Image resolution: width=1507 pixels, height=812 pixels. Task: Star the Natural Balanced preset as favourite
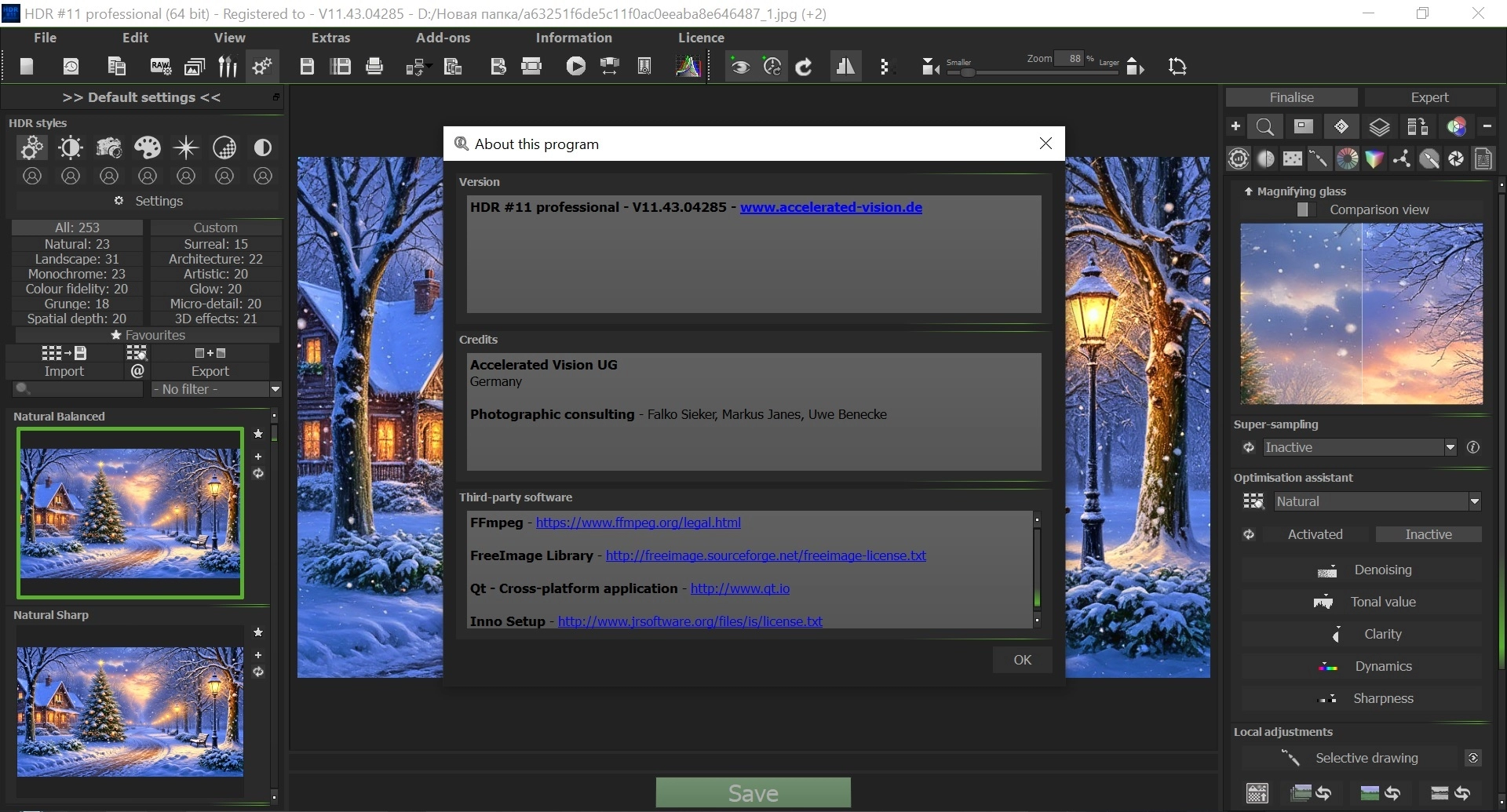coord(258,434)
